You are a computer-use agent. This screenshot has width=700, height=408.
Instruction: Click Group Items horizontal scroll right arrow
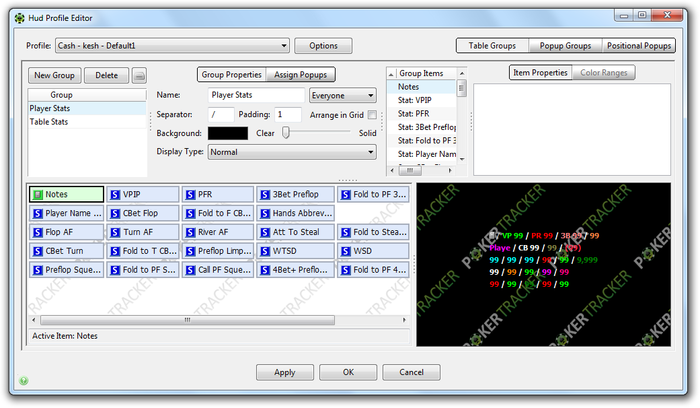coord(450,171)
